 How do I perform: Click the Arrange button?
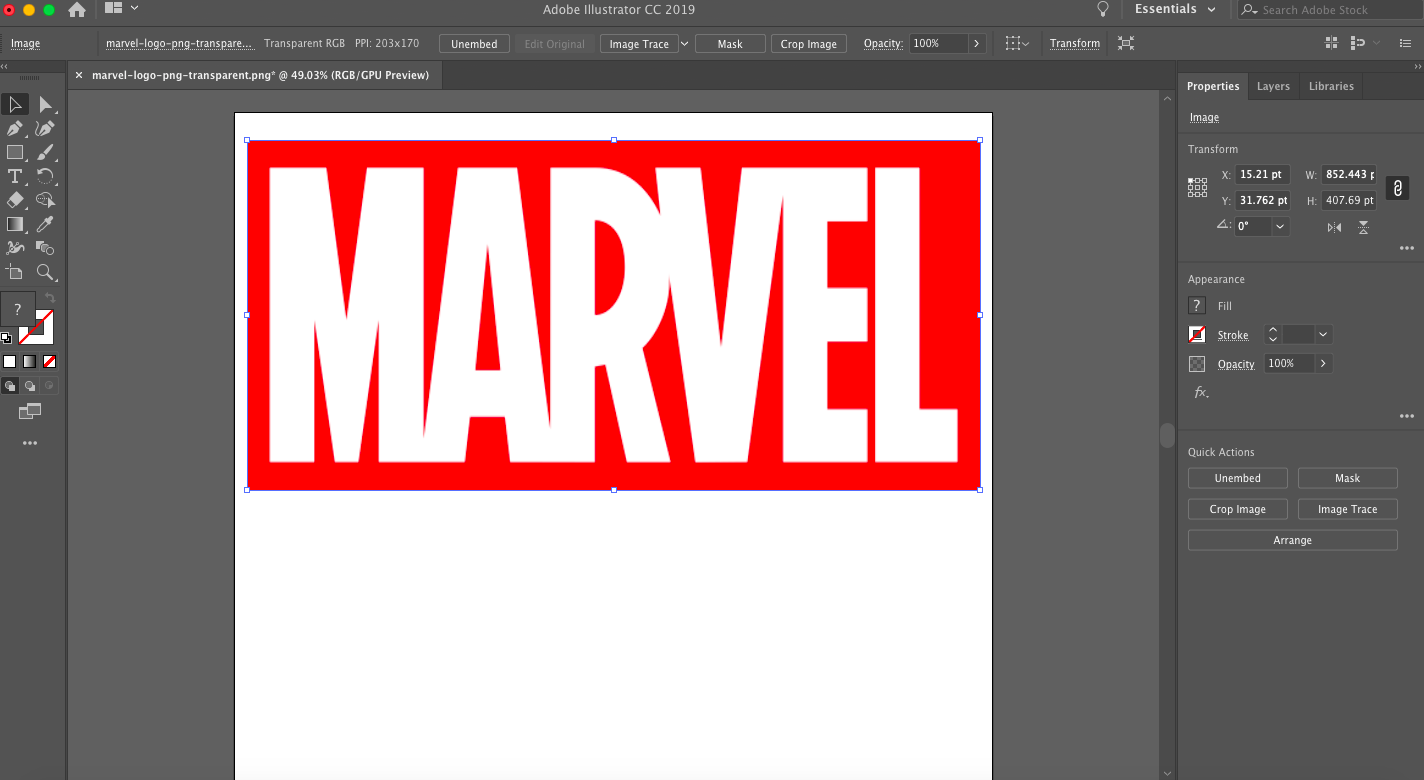[1292, 540]
